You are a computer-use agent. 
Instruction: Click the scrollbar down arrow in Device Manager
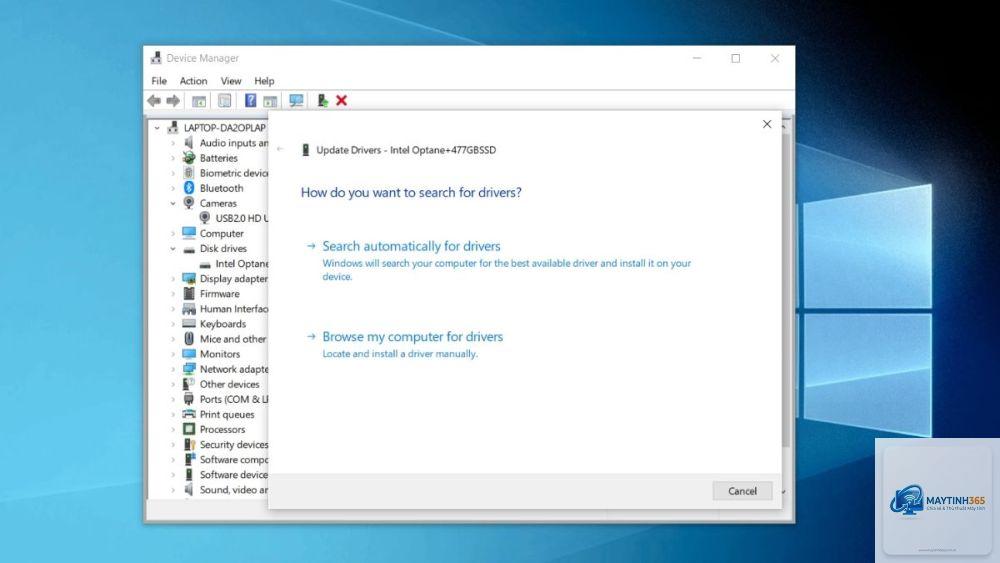(x=784, y=492)
